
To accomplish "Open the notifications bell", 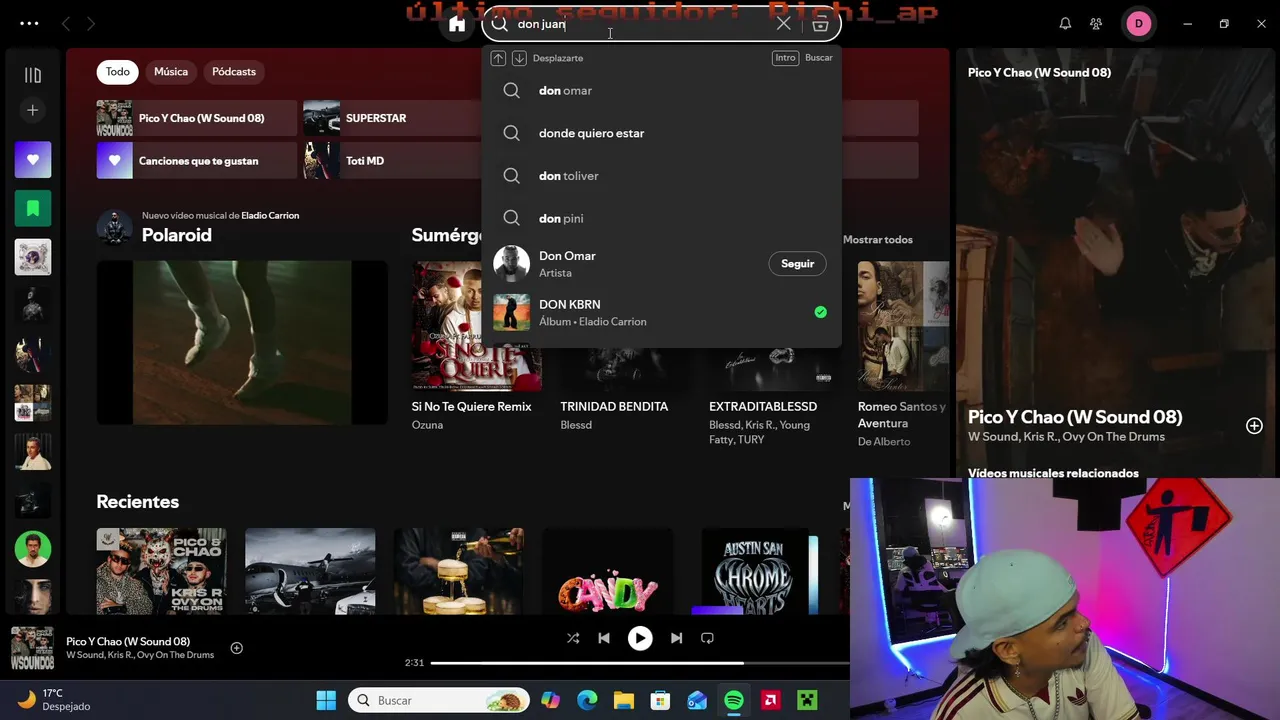I will coord(1065,24).
